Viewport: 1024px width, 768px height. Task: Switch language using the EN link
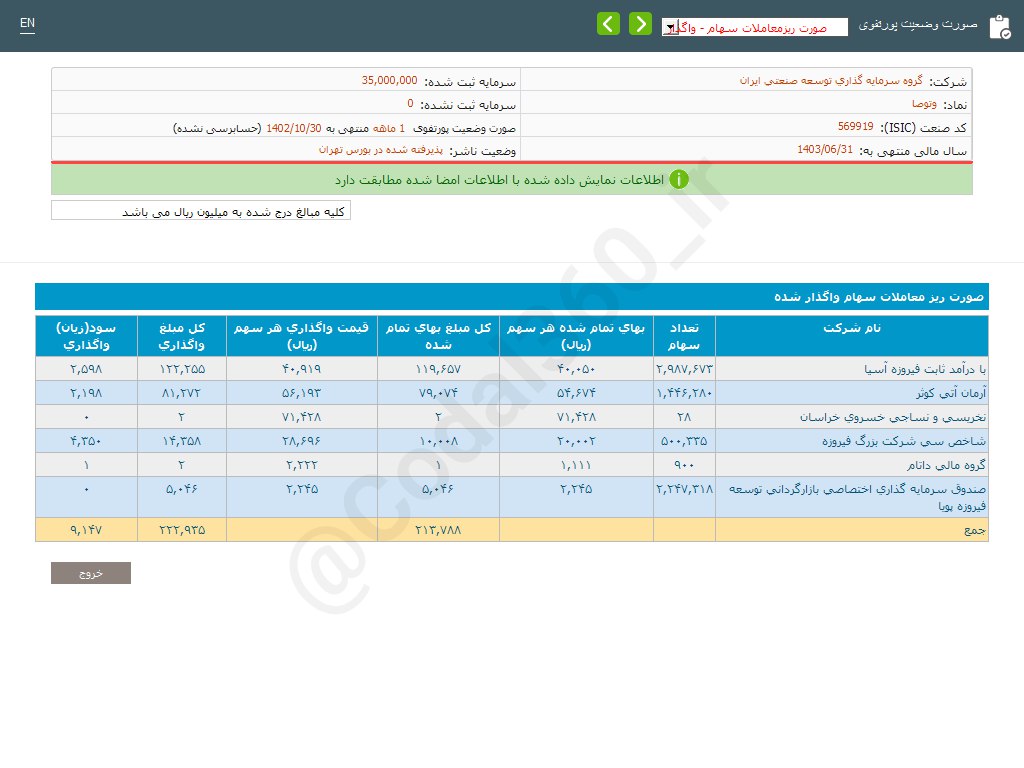pyautogui.click(x=27, y=22)
